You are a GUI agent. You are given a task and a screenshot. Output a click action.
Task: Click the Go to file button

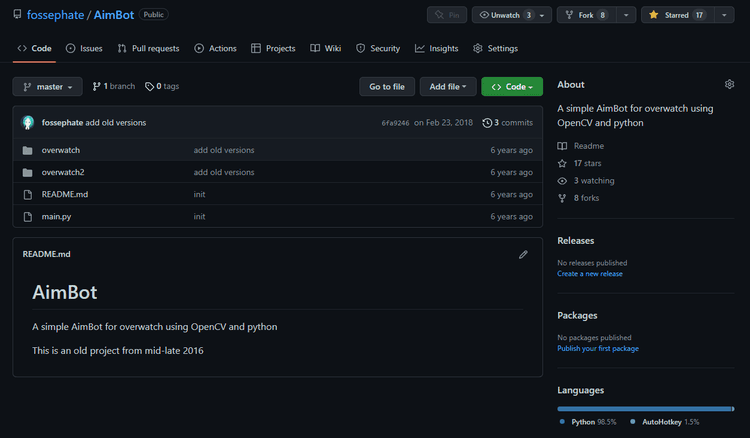[x=387, y=87]
